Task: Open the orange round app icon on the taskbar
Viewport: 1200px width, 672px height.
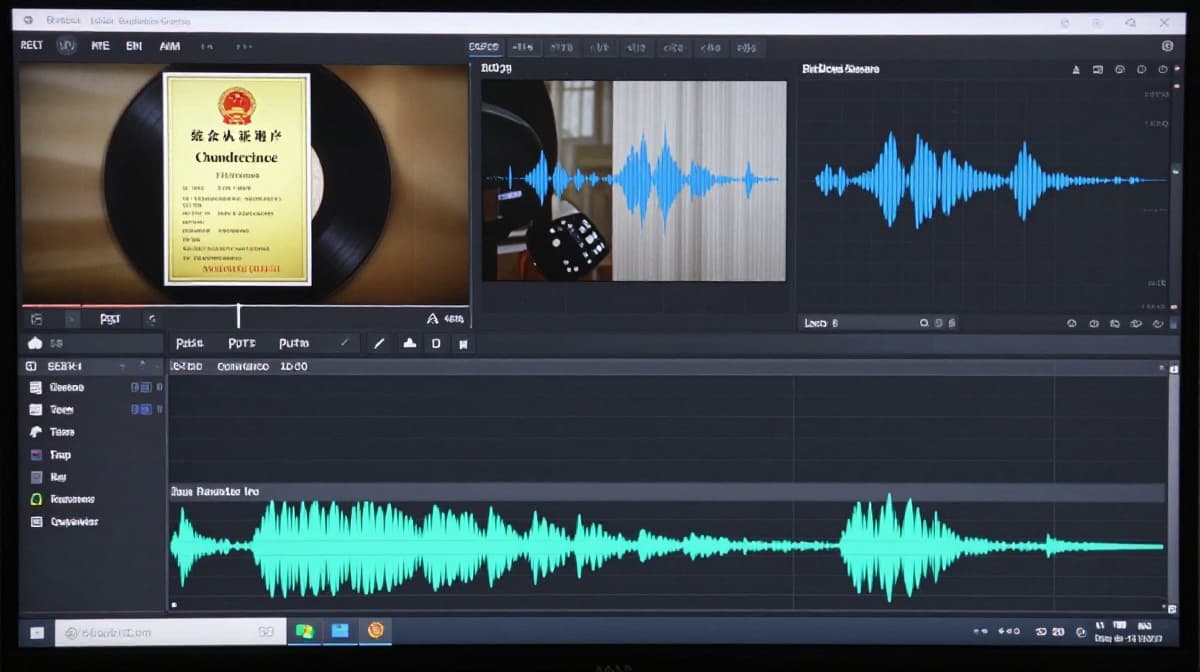Action: point(376,630)
